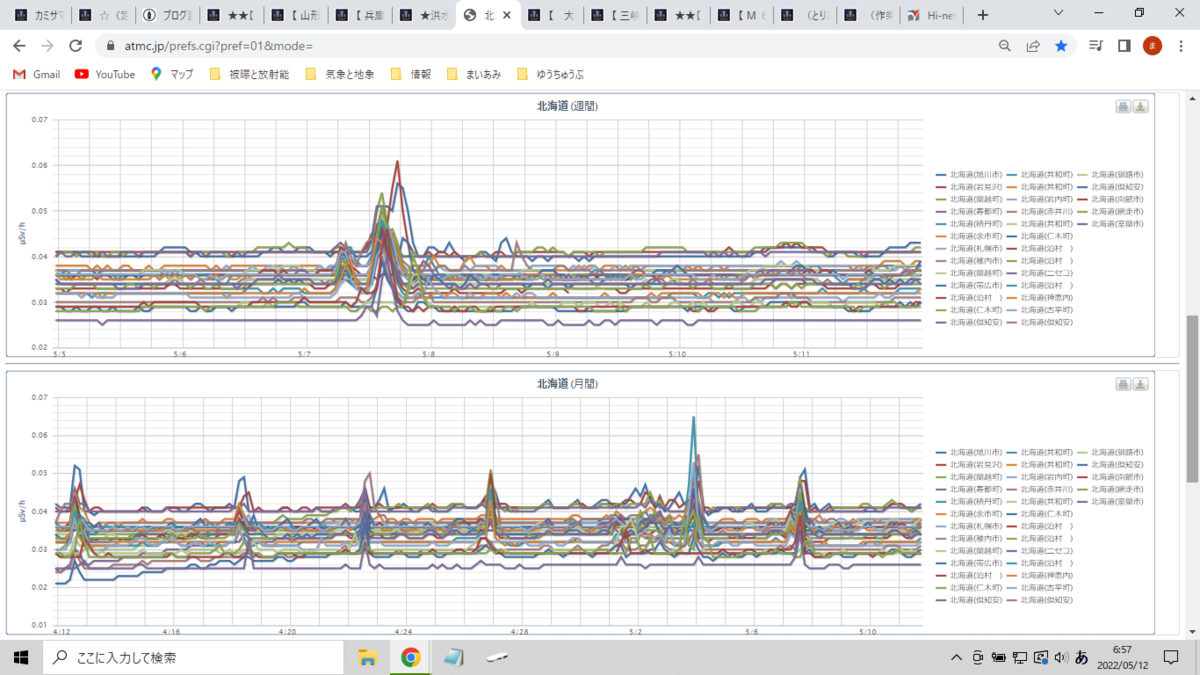
Task: Open the page zoom magnifier icon
Action: tap(1005, 46)
